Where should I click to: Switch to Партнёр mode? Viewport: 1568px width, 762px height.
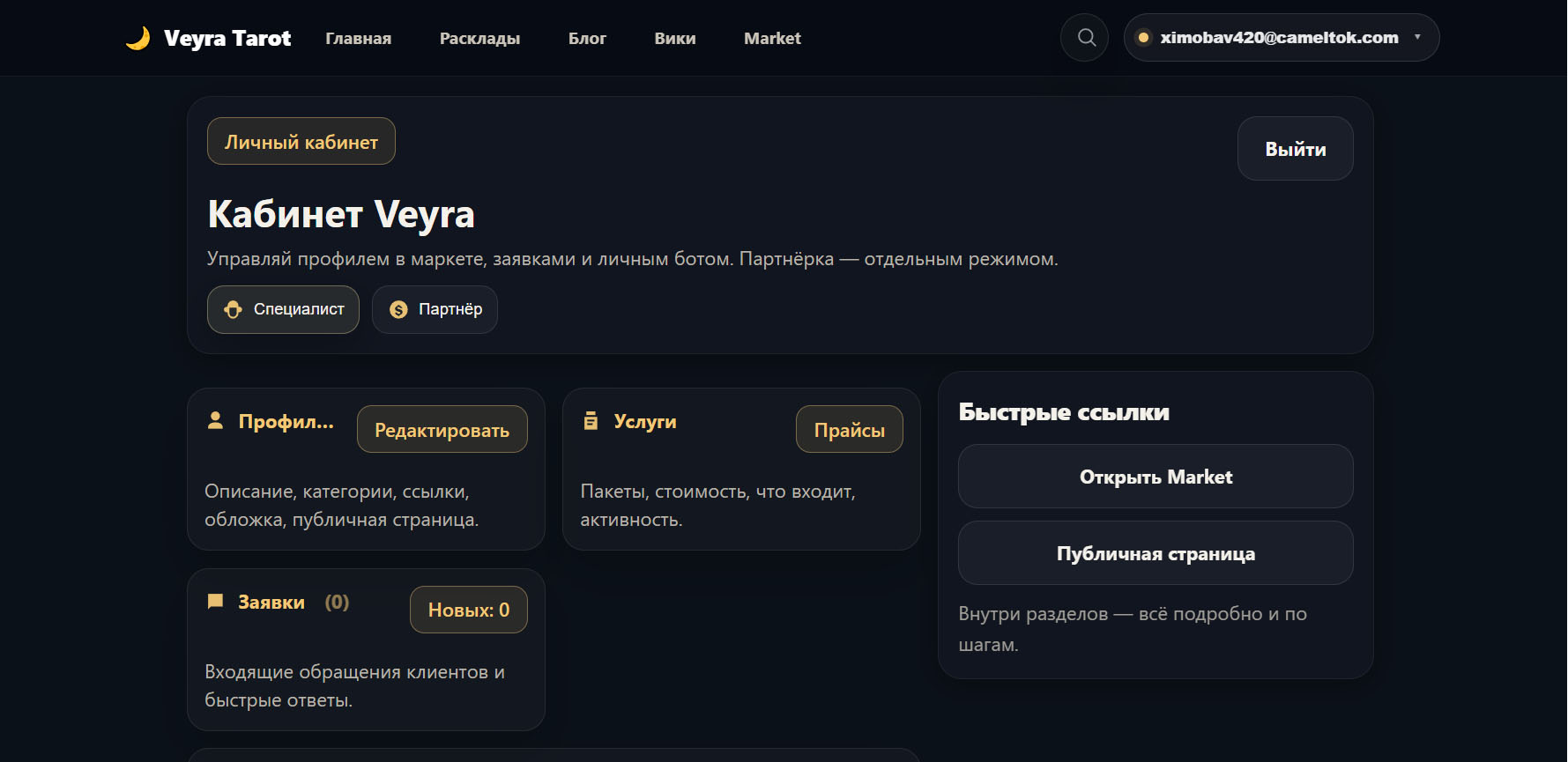pyautogui.click(x=435, y=309)
